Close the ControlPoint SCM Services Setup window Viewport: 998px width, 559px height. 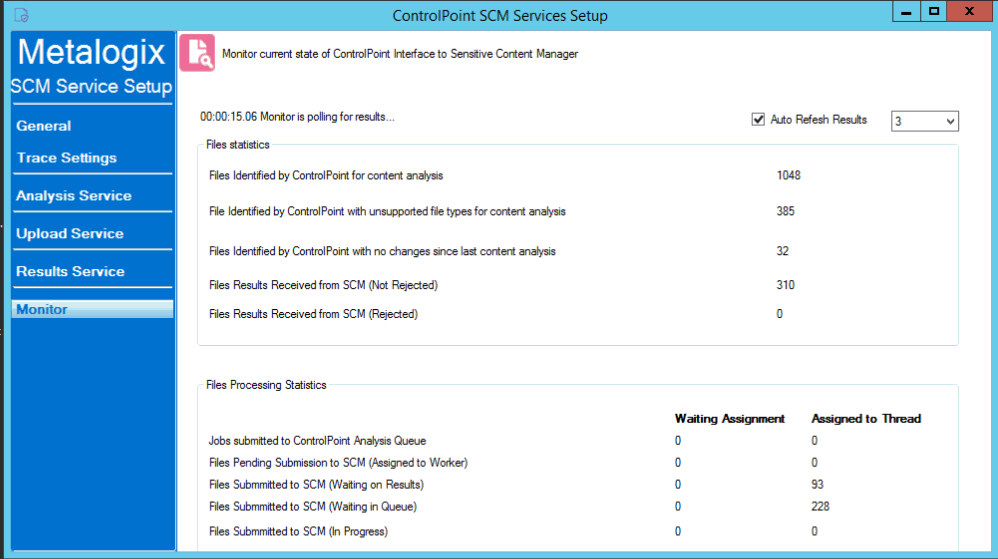(x=971, y=11)
